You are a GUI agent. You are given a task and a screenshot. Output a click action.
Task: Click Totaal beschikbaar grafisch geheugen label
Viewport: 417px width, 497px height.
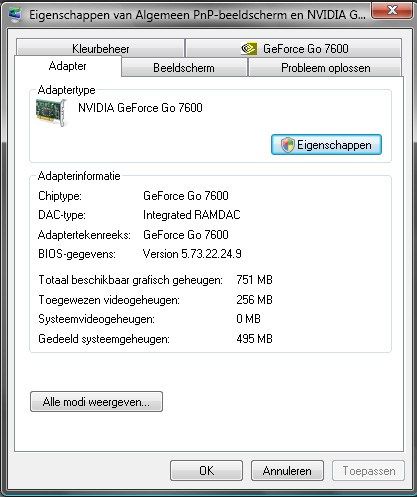click(130, 280)
